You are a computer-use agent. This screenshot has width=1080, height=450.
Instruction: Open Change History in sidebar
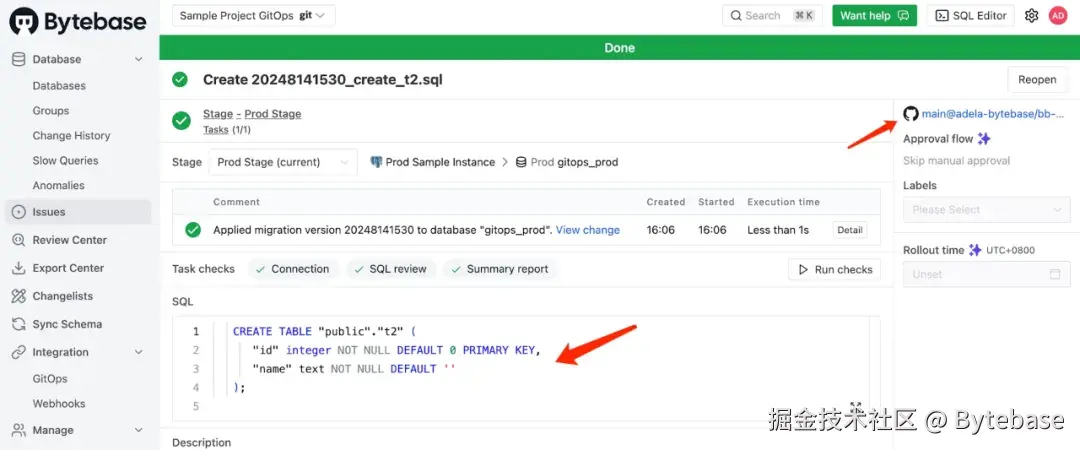pos(72,136)
